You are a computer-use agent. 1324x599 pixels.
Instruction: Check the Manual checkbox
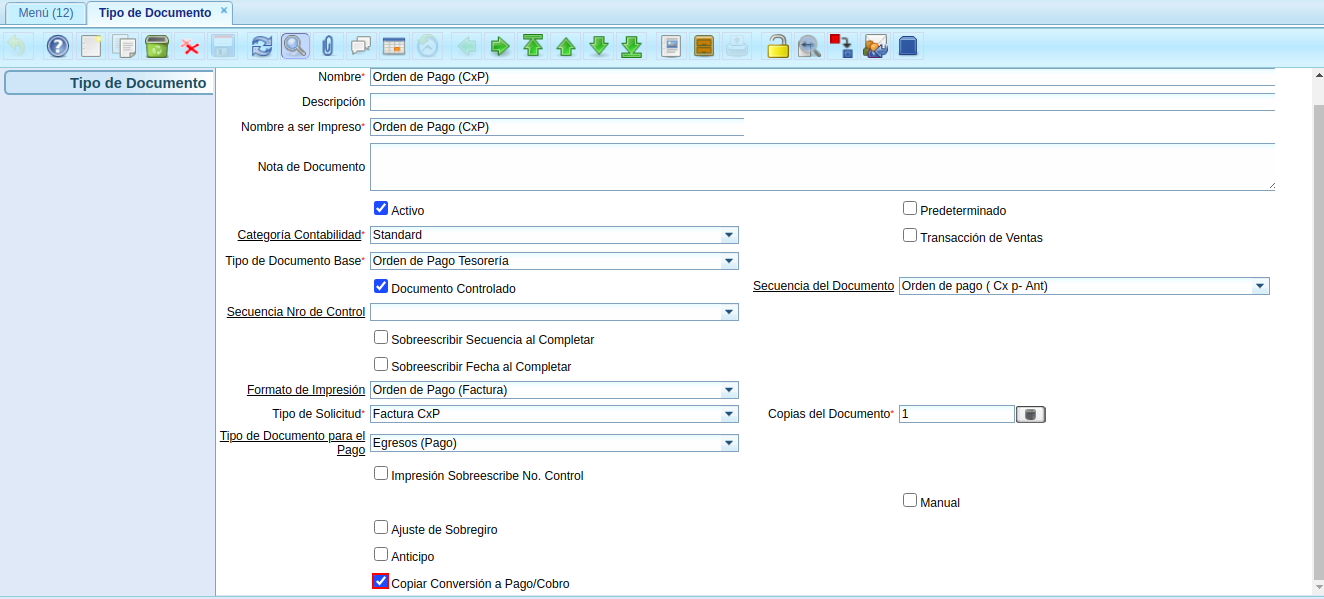point(910,501)
